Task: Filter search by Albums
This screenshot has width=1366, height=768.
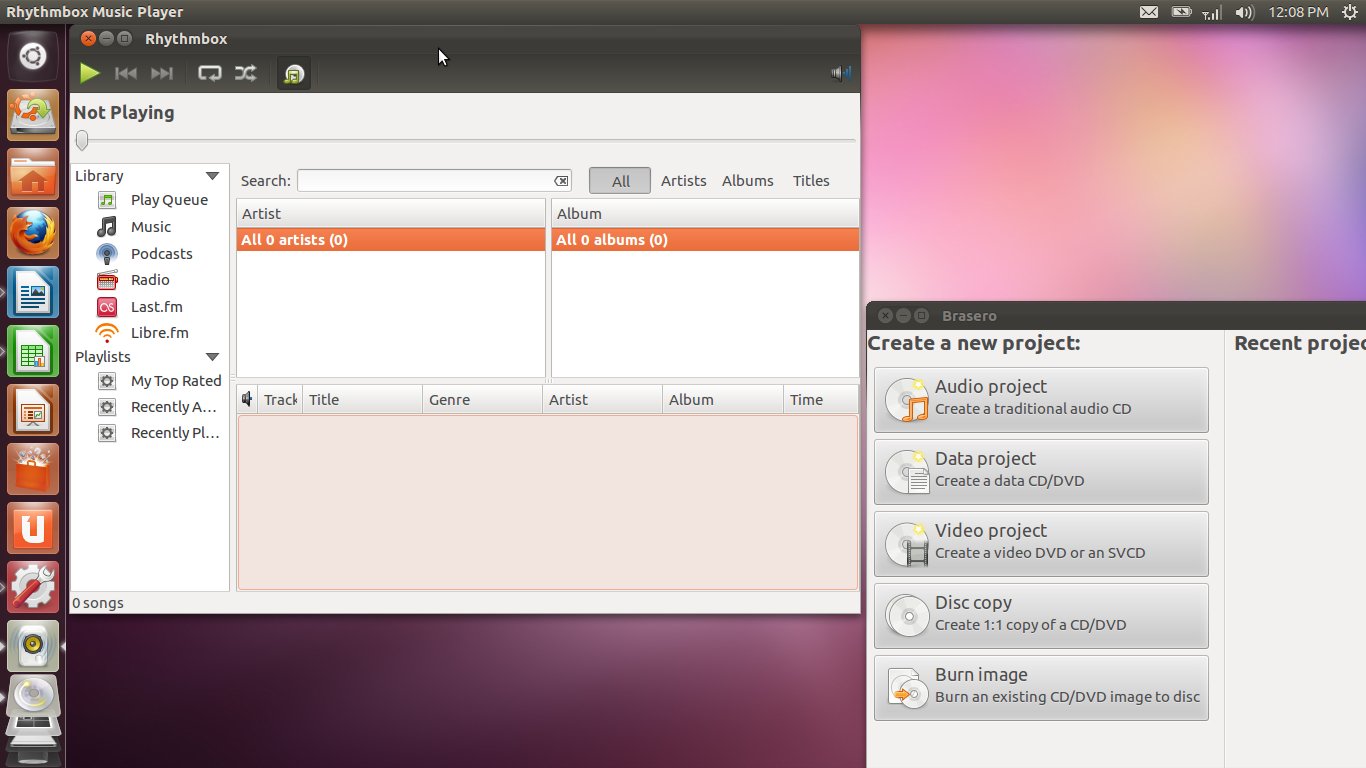Action: [x=747, y=181]
